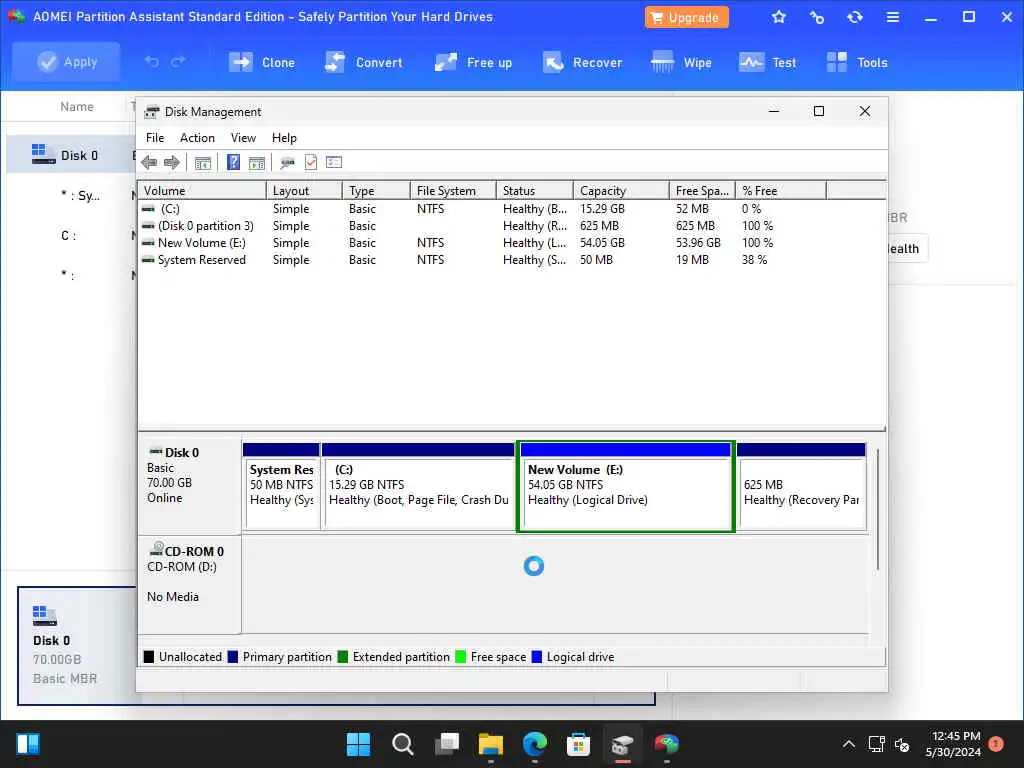Open taskbar Search
The width and height of the screenshot is (1024, 768).
click(x=402, y=744)
